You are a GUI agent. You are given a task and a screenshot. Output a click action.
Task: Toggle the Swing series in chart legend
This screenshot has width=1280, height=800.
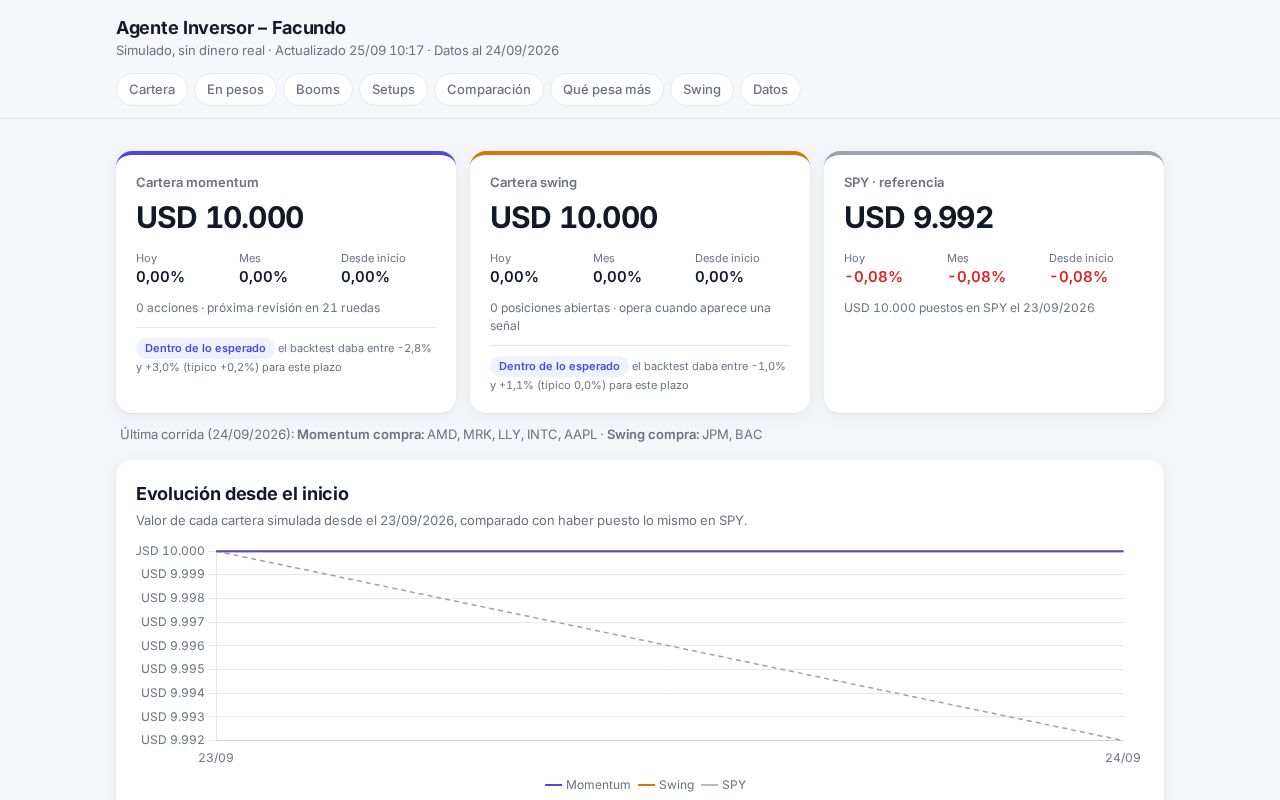click(666, 785)
